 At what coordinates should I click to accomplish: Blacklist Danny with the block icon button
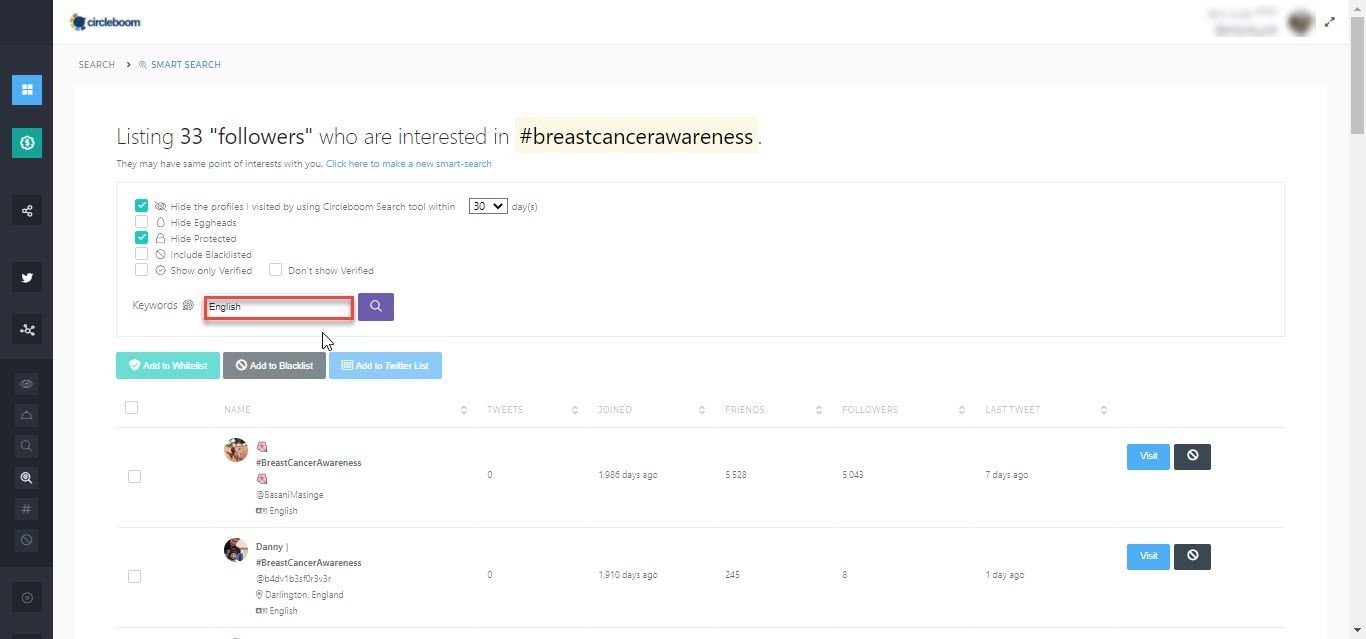(x=1192, y=556)
